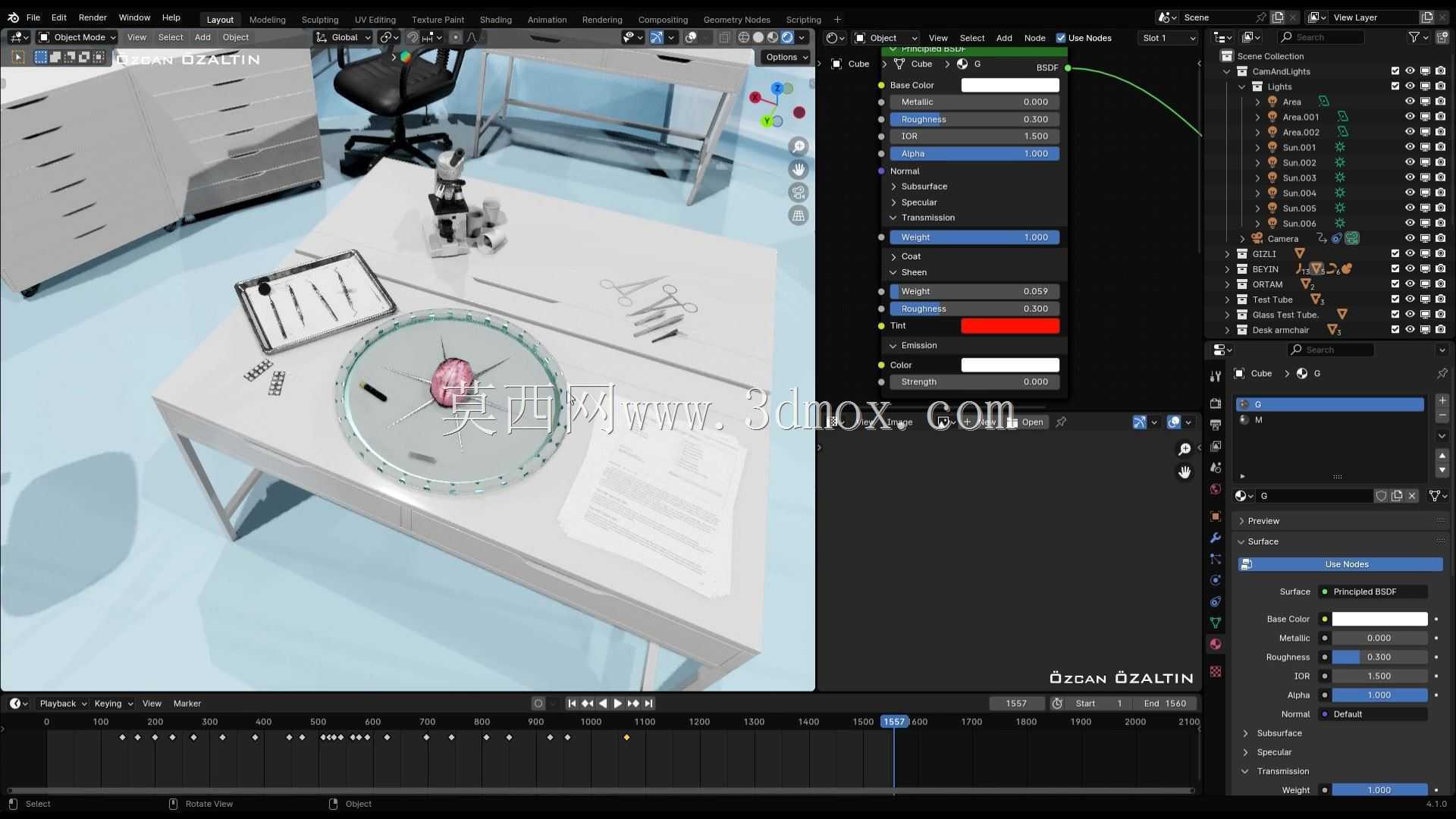Open the Slot 1 material slot dropdown

coord(1169,38)
